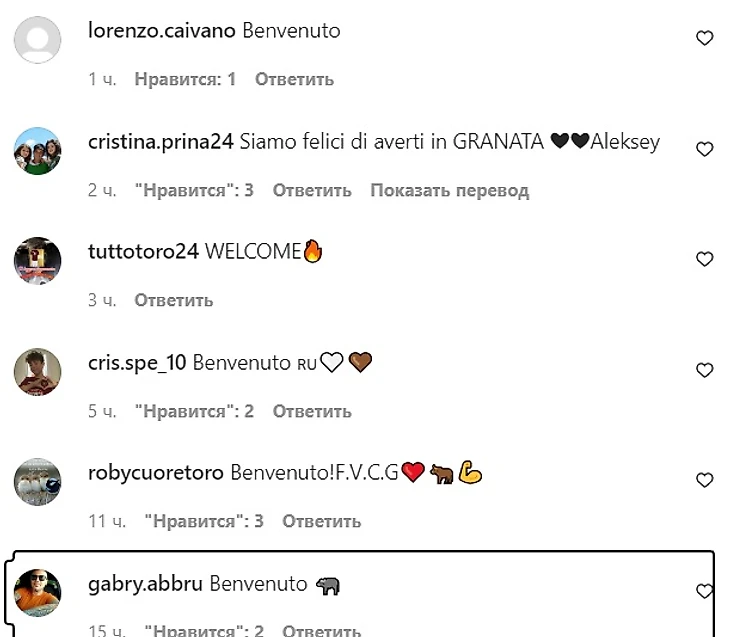Tap the heart beside gabry.abbru's comment

(x=704, y=590)
